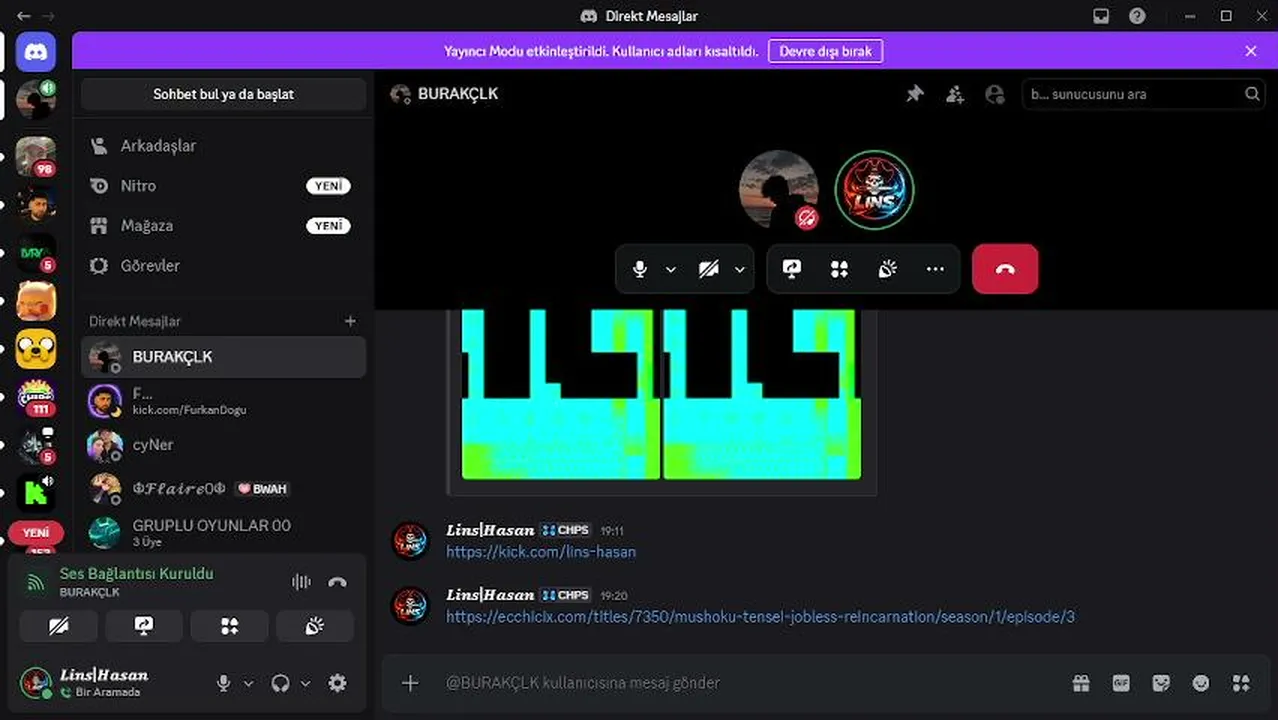1278x720 pixels.
Task: Toggle noise suppression in voice panel
Action: coord(301,582)
